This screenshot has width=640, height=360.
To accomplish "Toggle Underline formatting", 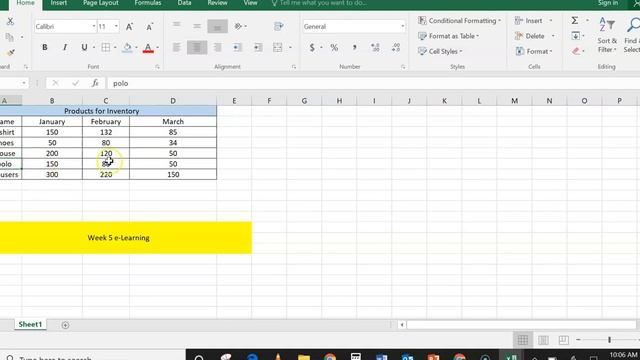I will [84, 47].
